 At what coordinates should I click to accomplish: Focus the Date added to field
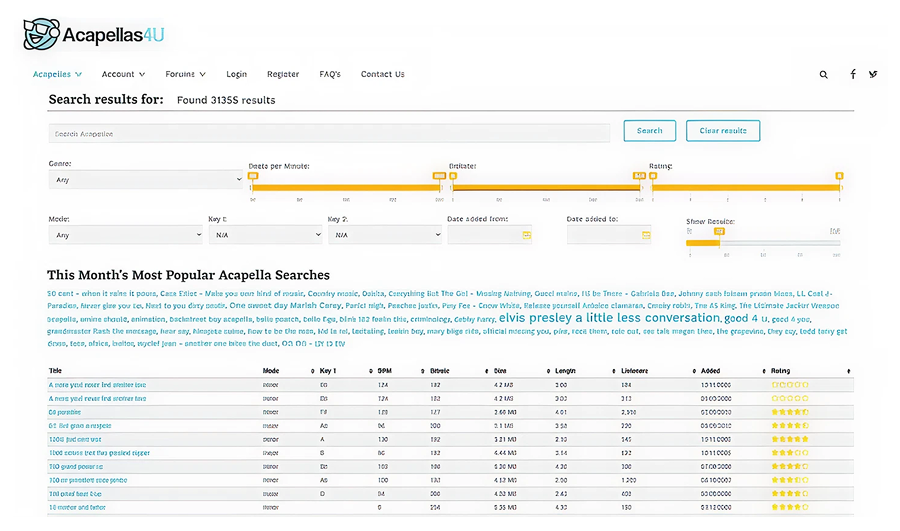(x=609, y=235)
